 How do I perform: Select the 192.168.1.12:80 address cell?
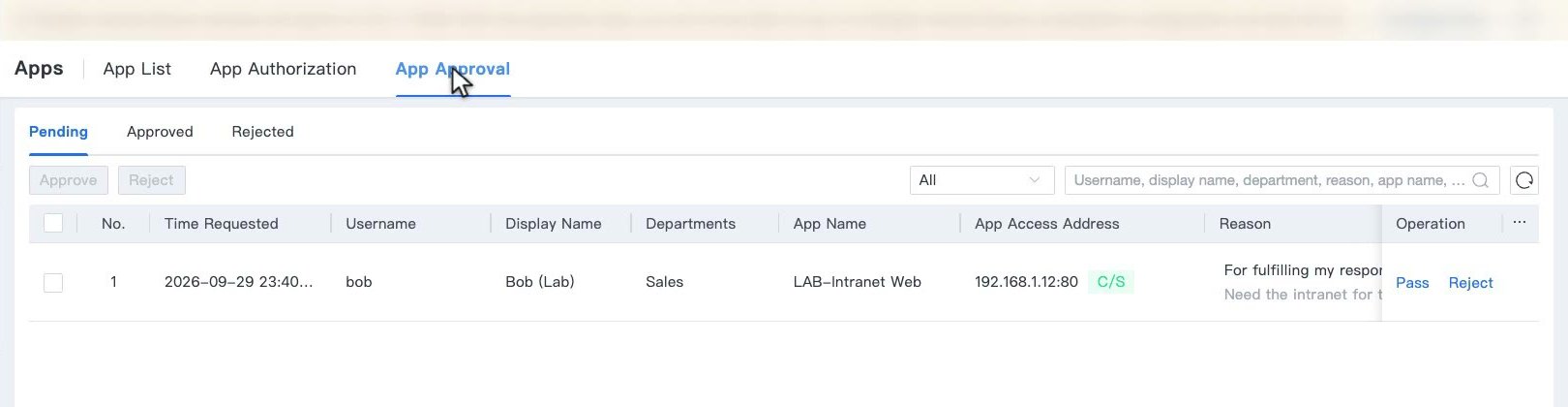click(x=1026, y=282)
